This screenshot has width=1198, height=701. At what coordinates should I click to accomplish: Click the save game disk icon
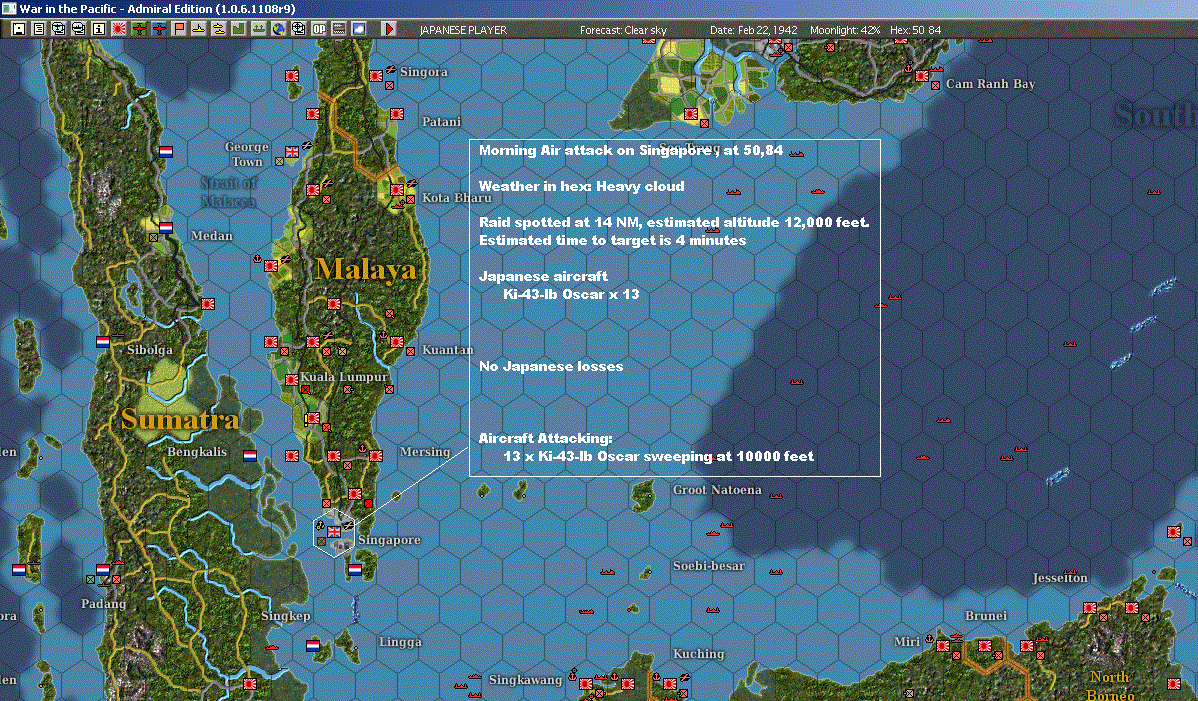coord(19,29)
